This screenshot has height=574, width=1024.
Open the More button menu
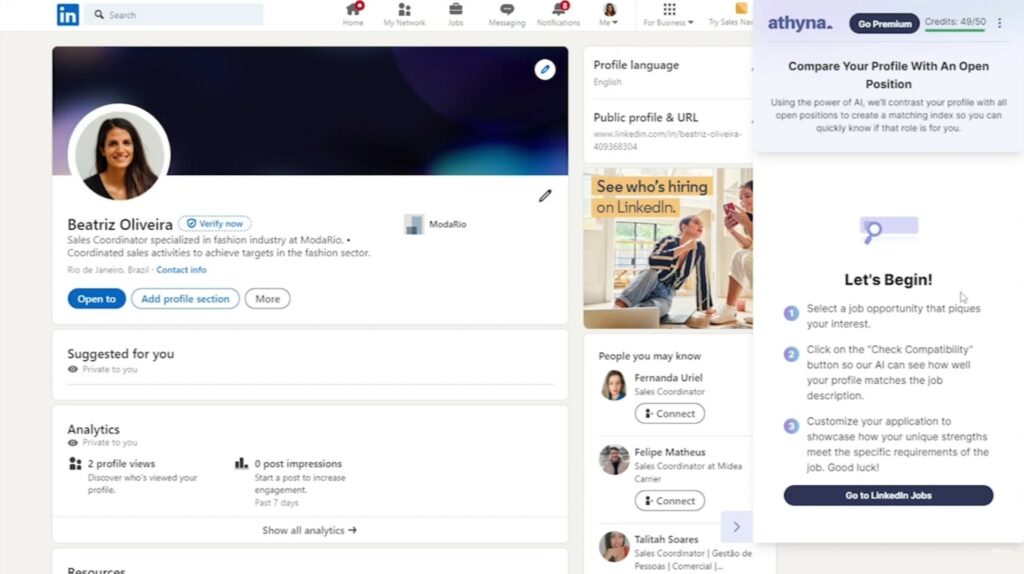268,298
